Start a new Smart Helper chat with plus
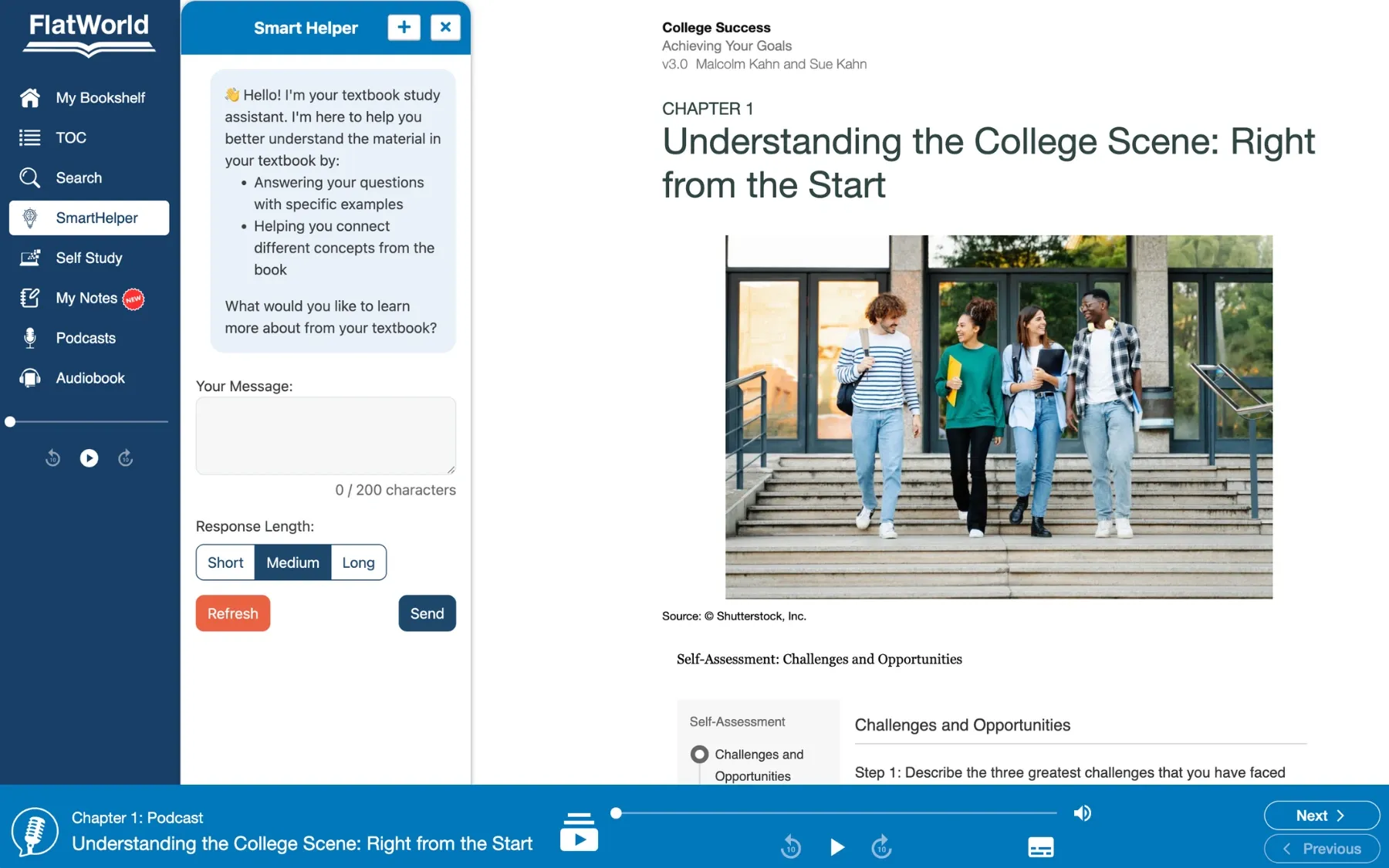 tap(404, 27)
